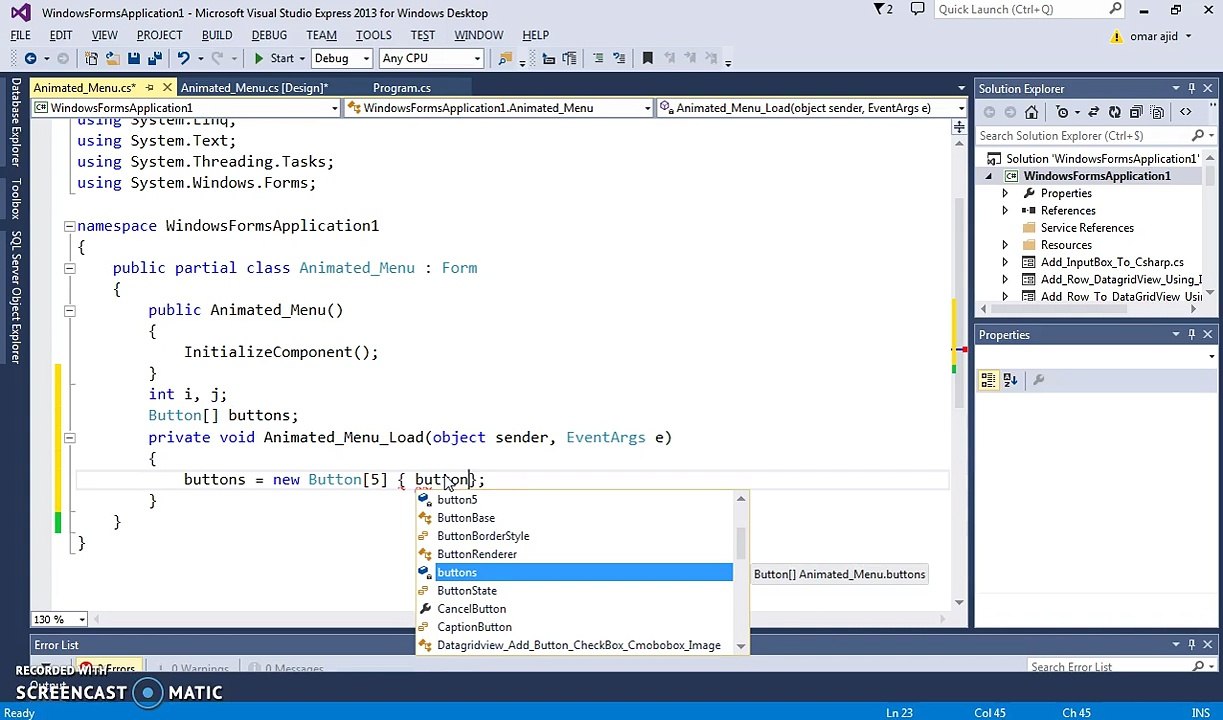Click the Home icon in Solution Explorer
The image size is (1223, 720).
click(1031, 112)
